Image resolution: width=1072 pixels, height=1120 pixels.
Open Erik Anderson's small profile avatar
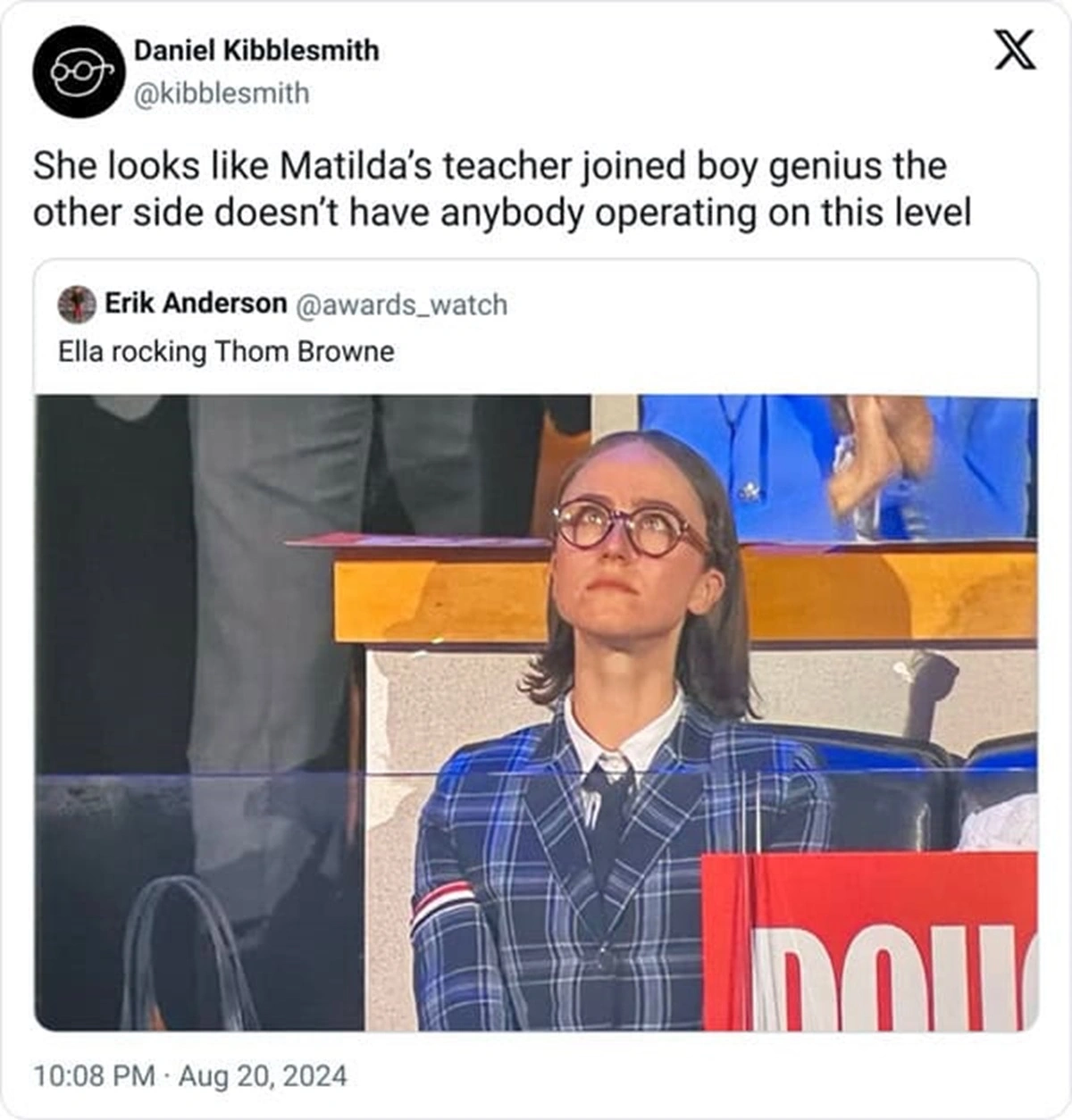coord(77,304)
